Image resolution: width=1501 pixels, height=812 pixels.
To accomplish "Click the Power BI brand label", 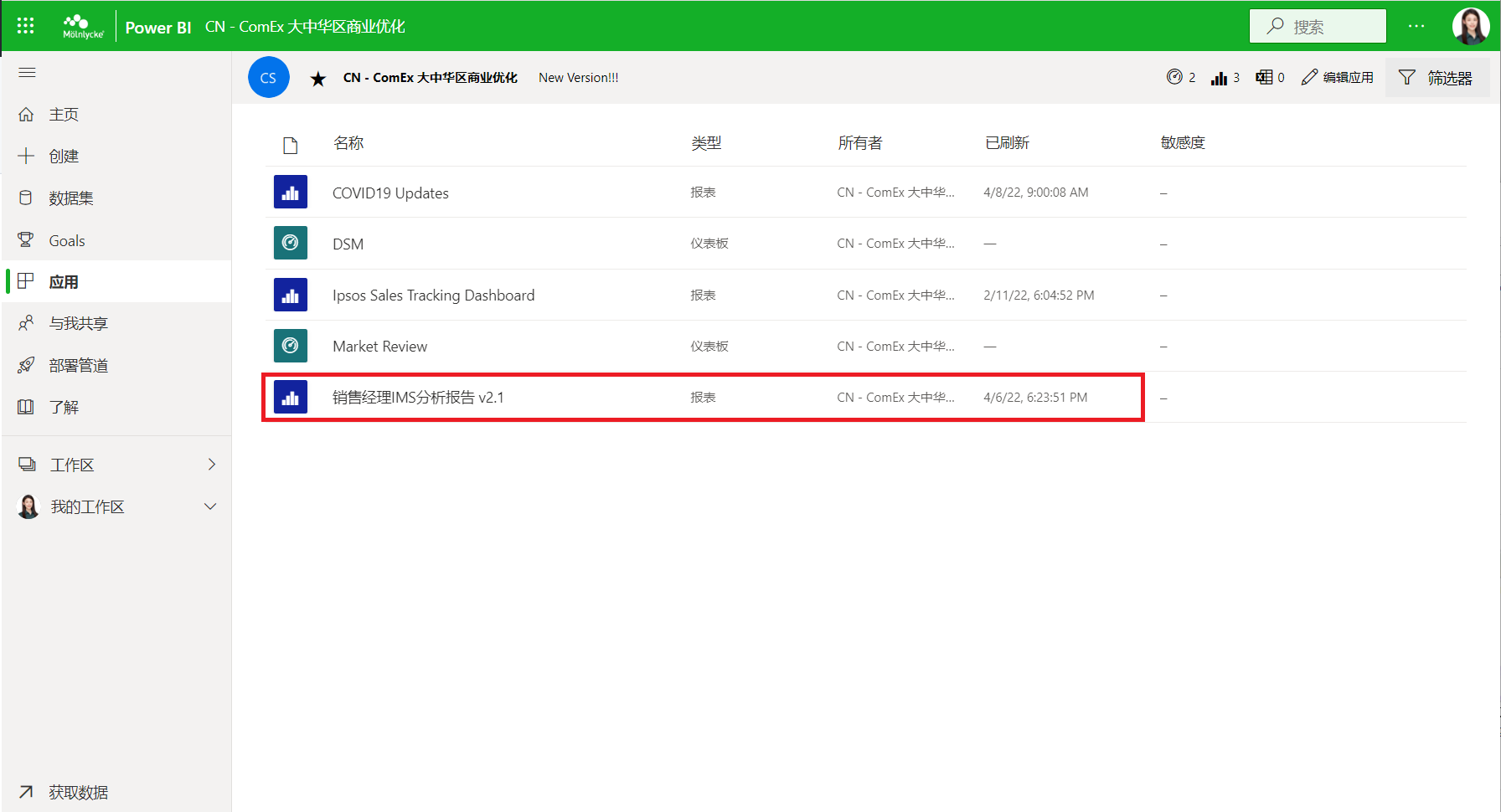I will click(158, 28).
